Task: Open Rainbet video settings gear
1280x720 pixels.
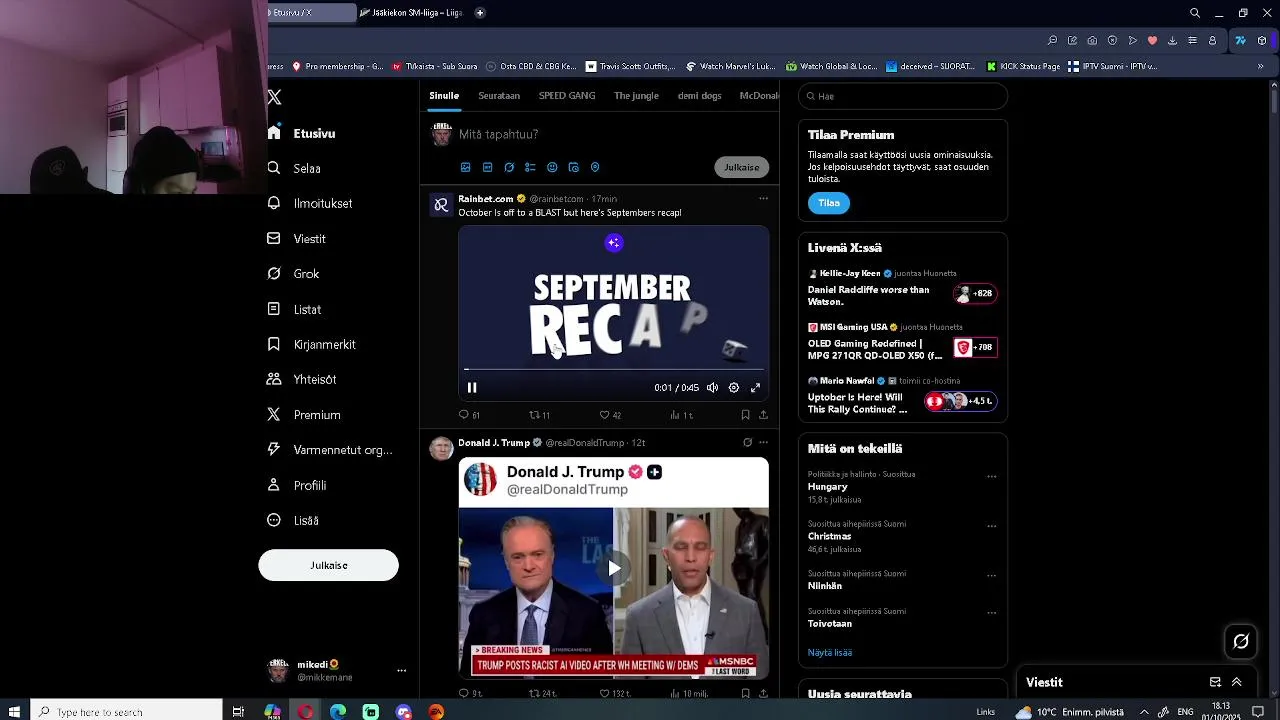Action: pyautogui.click(x=734, y=388)
